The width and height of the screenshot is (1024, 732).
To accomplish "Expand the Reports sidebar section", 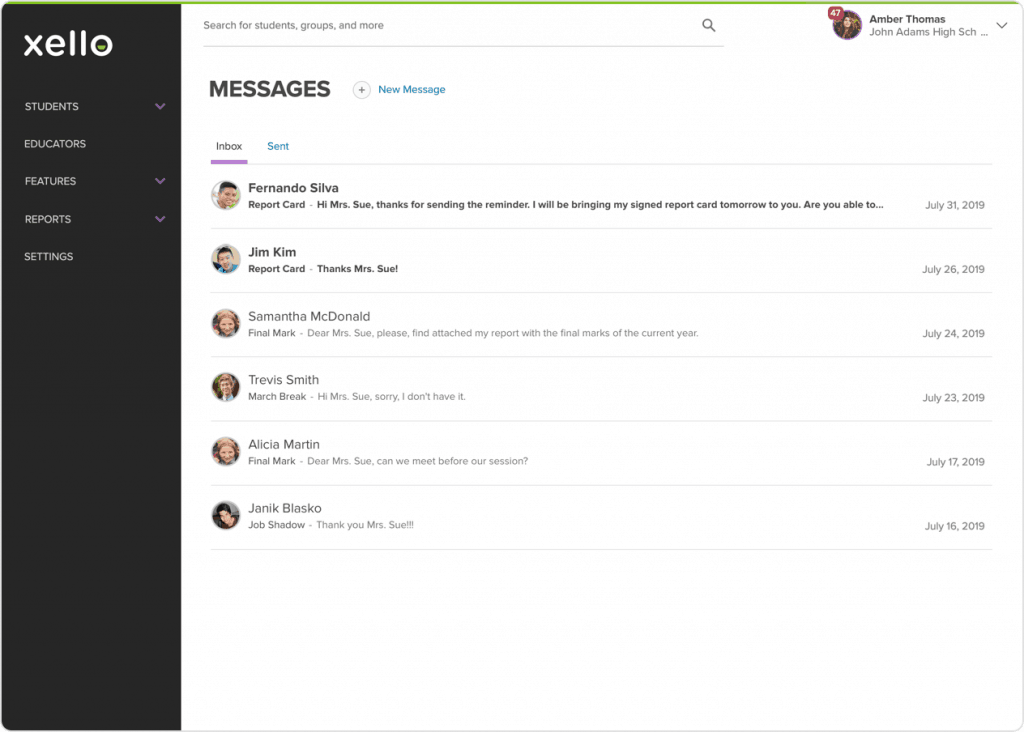I will 159,219.
